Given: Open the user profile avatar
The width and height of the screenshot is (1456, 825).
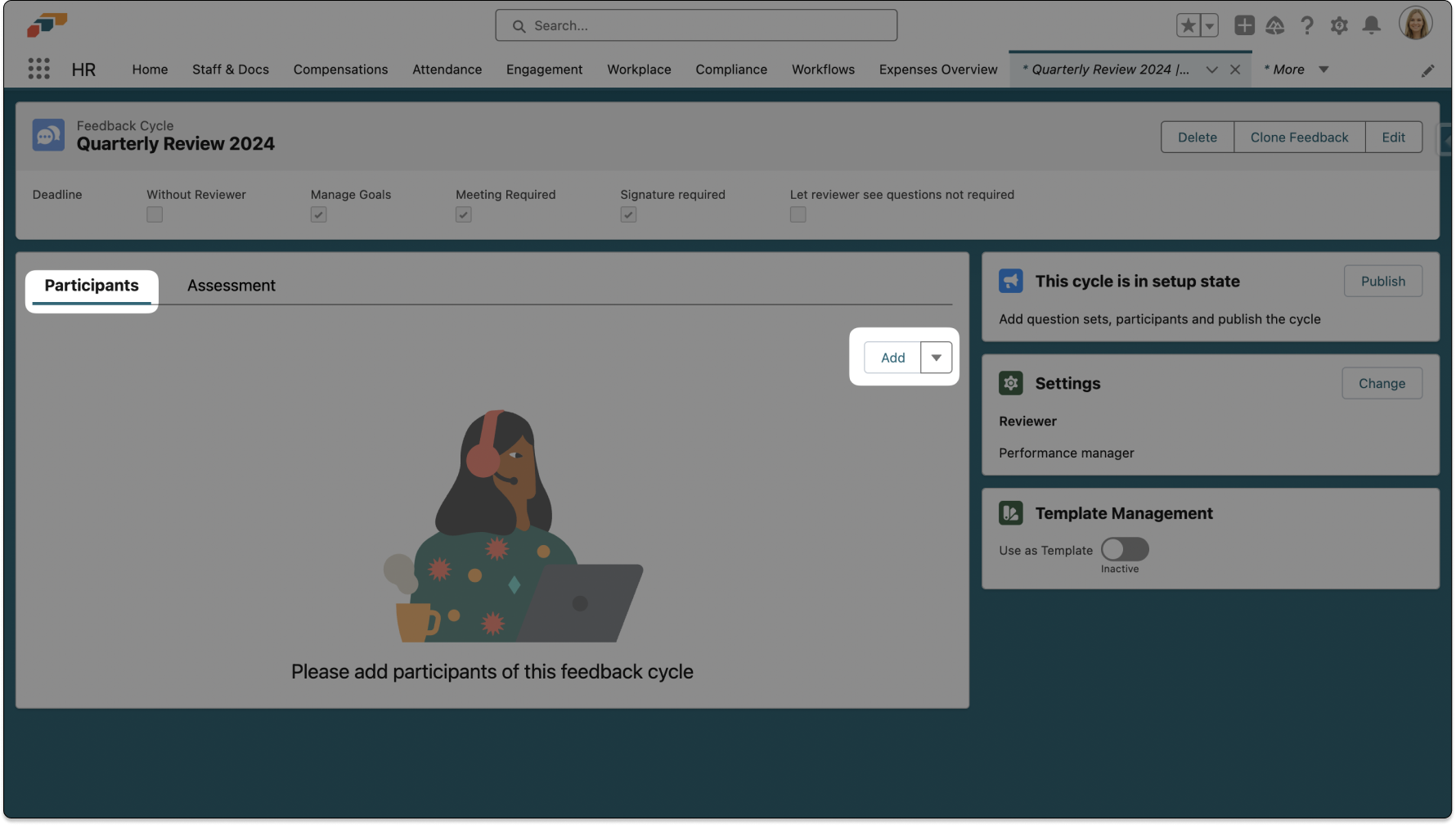Looking at the screenshot, I should coord(1415,24).
